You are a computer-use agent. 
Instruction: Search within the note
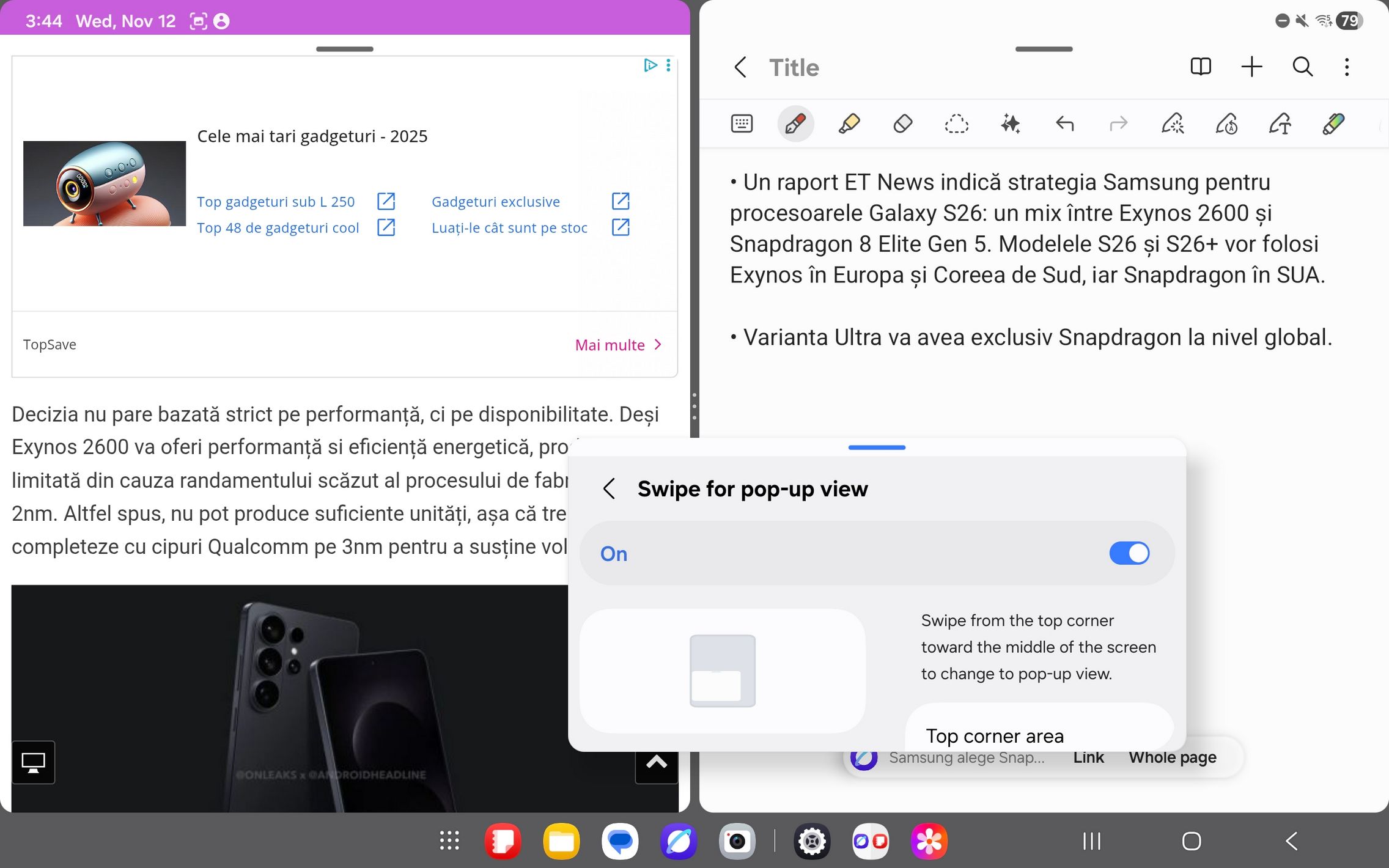[1302, 67]
